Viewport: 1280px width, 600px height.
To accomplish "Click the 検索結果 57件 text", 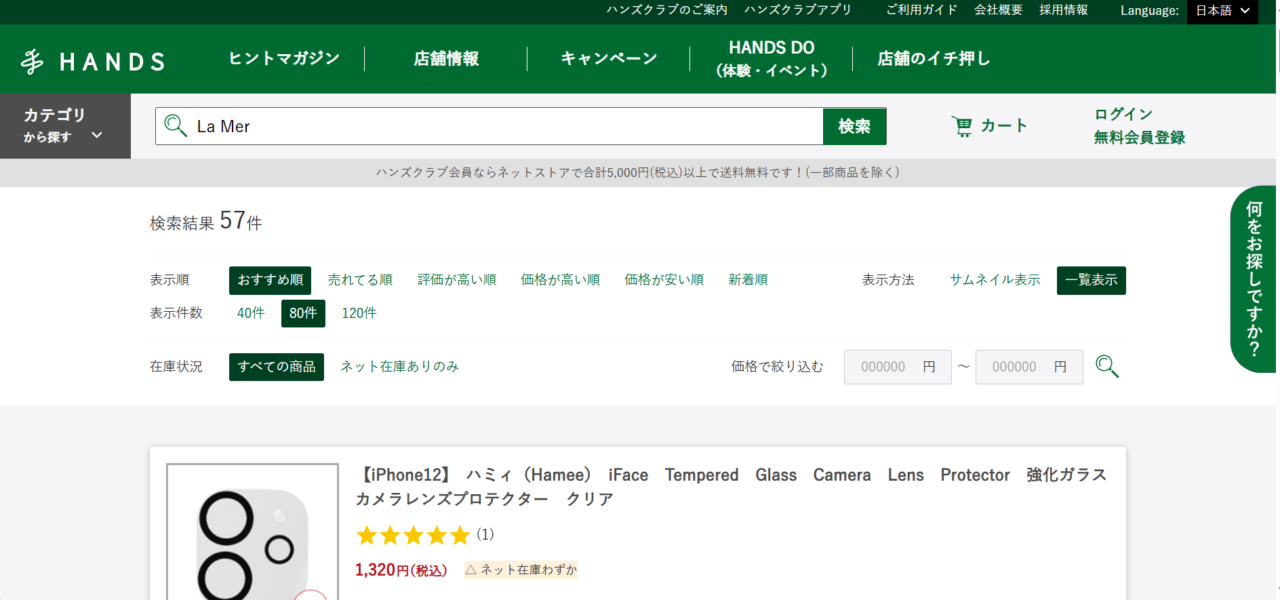I will [x=206, y=222].
